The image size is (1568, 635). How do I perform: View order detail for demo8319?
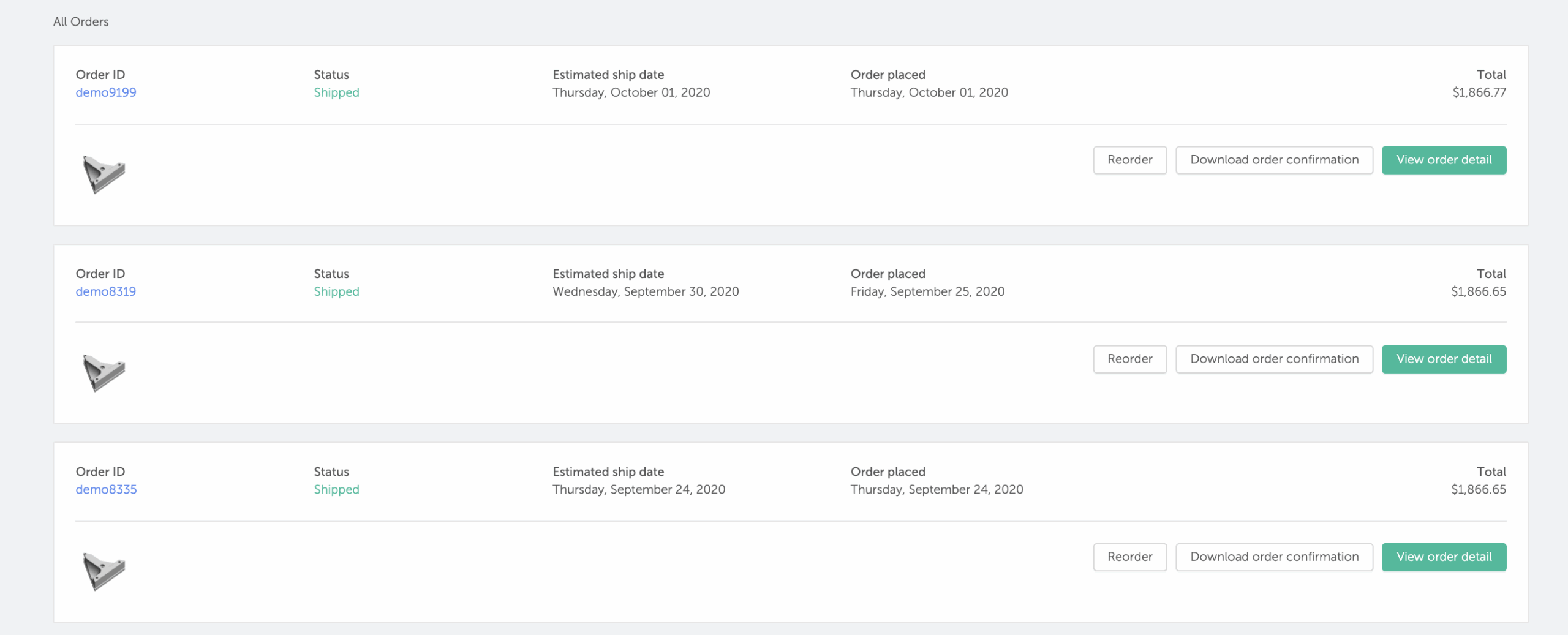pyautogui.click(x=1444, y=359)
